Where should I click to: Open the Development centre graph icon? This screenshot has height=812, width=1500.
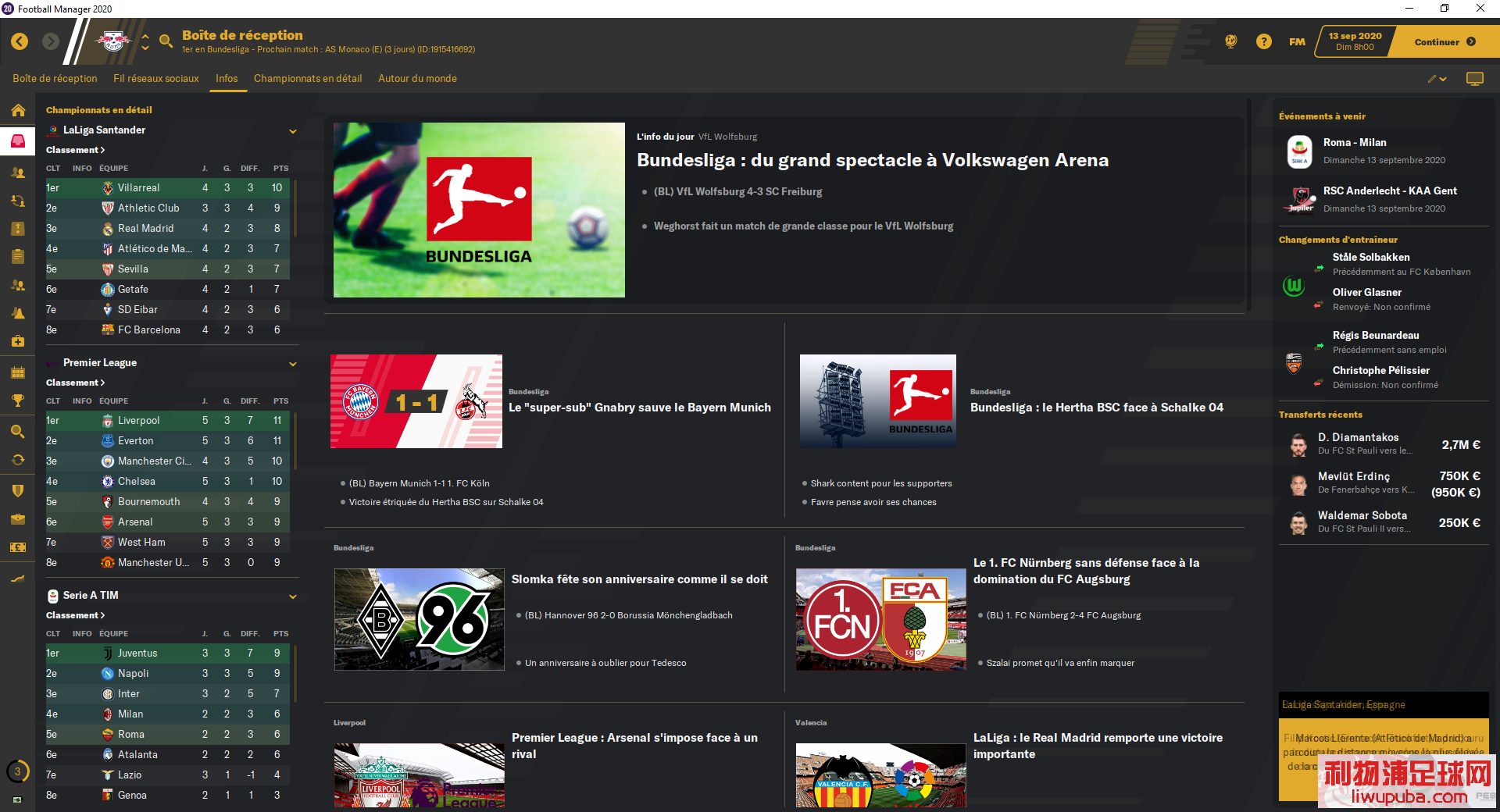[18, 579]
